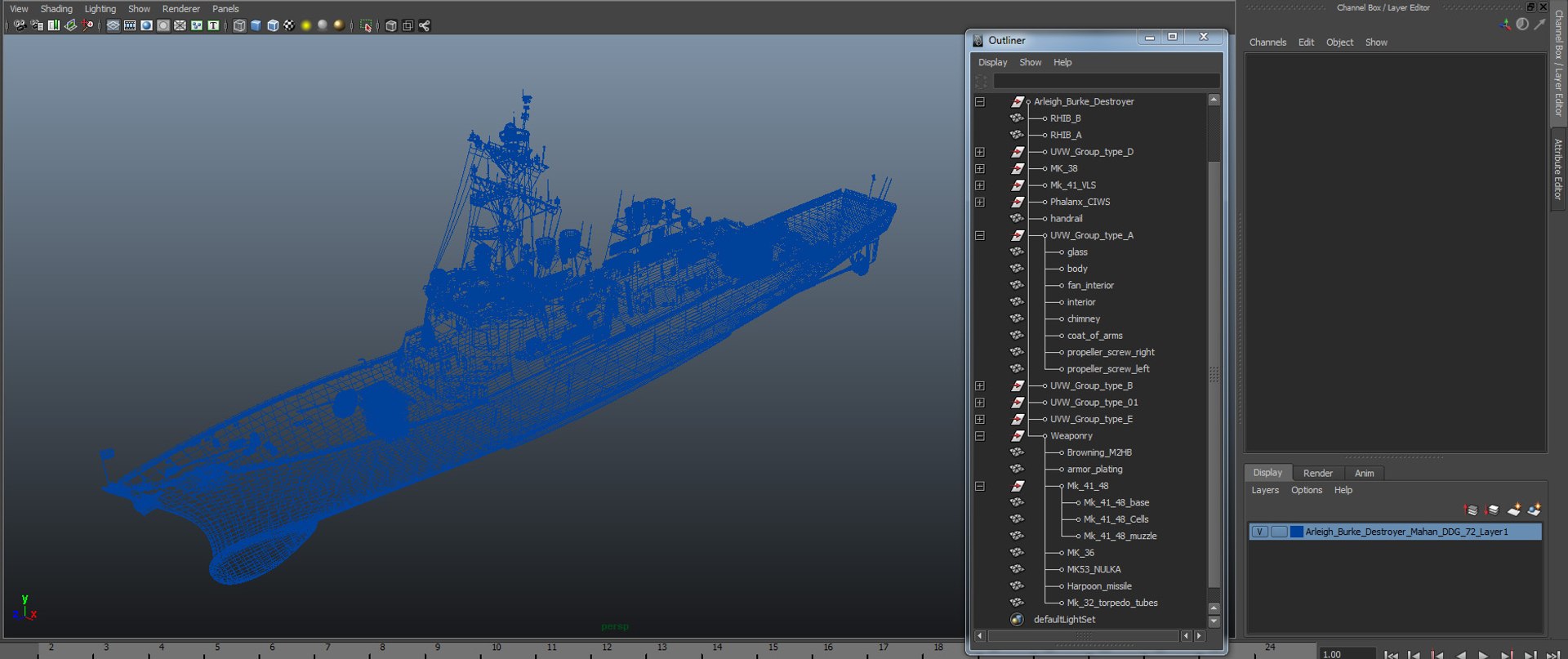
Task: Click the camera Bookmarks icon
Action: (54, 25)
